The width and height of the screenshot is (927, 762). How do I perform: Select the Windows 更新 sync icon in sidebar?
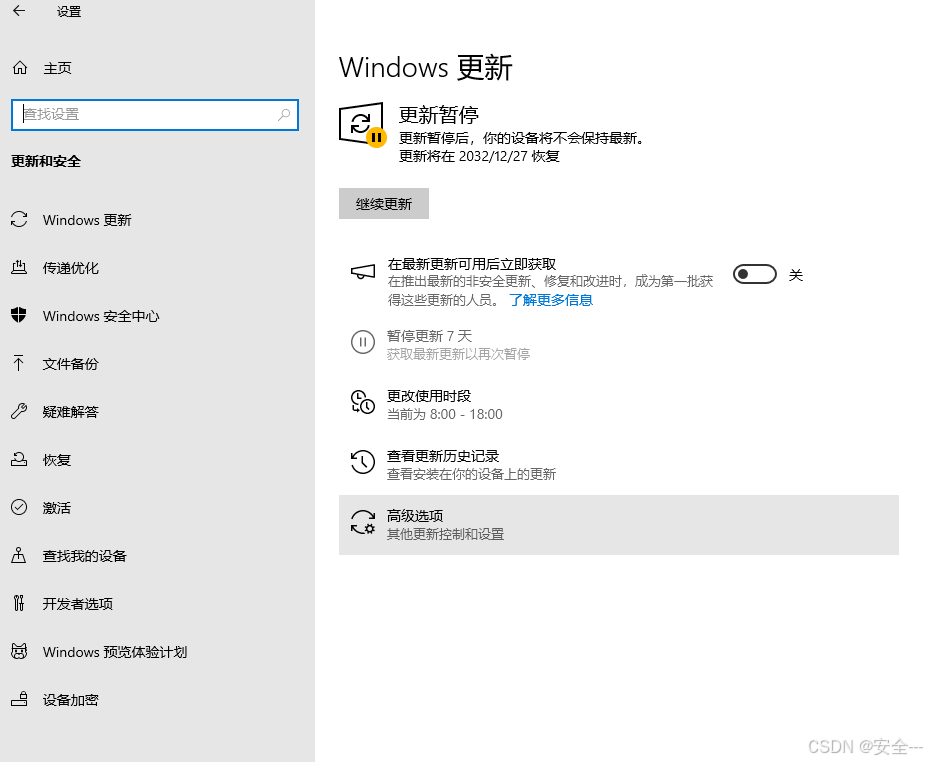click(x=19, y=219)
